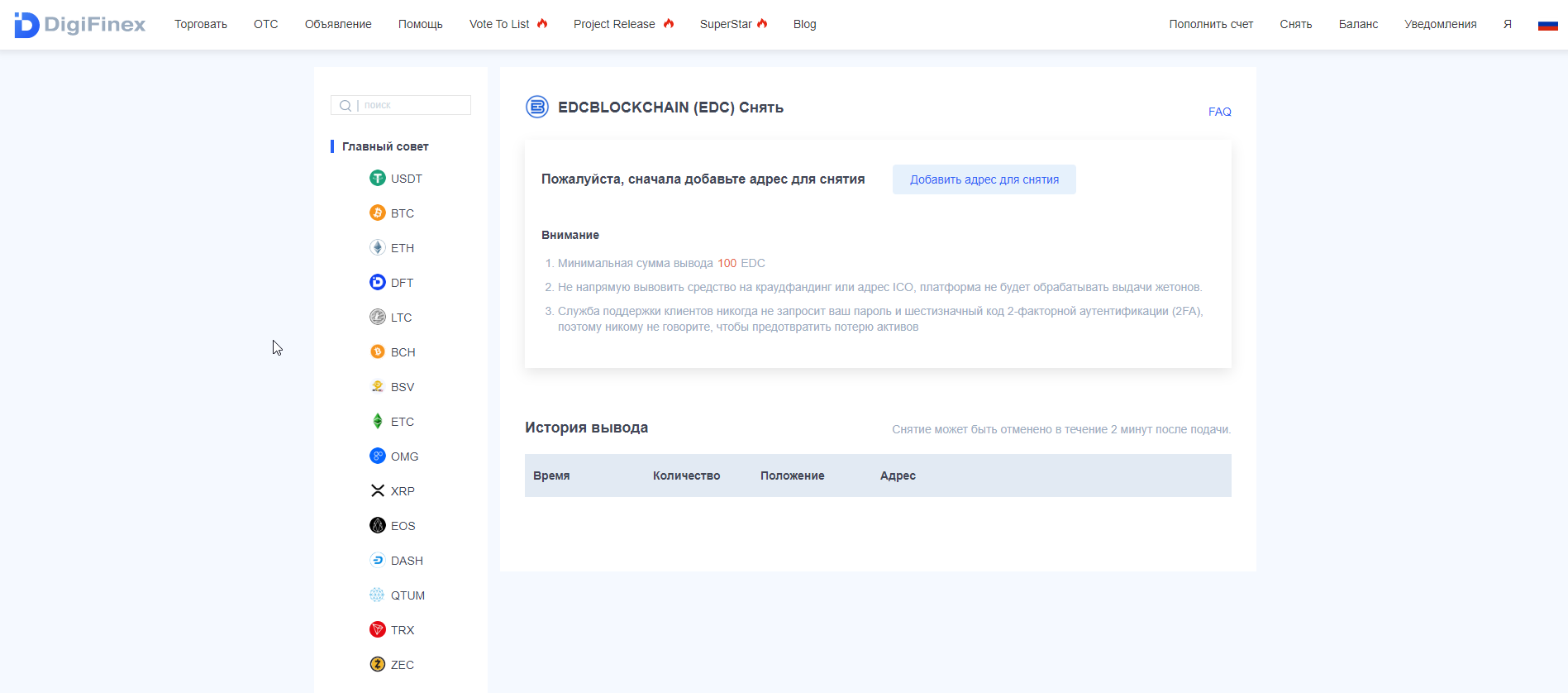Click the DigiFinex logo
The image size is (1568, 693).
pyautogui.click(x=79, y=25)
